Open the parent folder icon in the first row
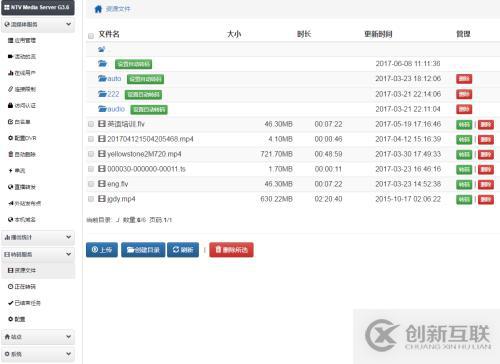This screenshot has height=364, width=500. click(102, 49)
